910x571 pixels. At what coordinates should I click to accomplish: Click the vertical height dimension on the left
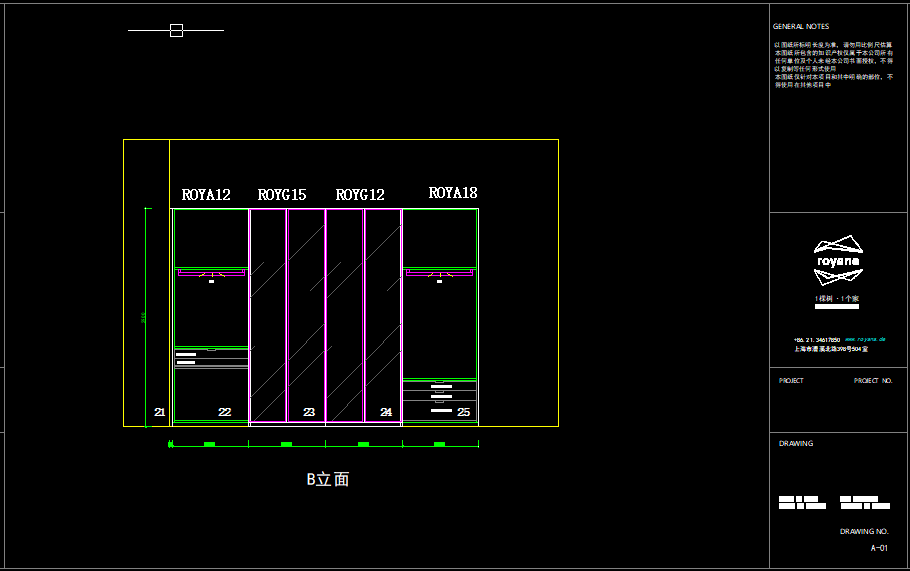click(x=147, y=317)
